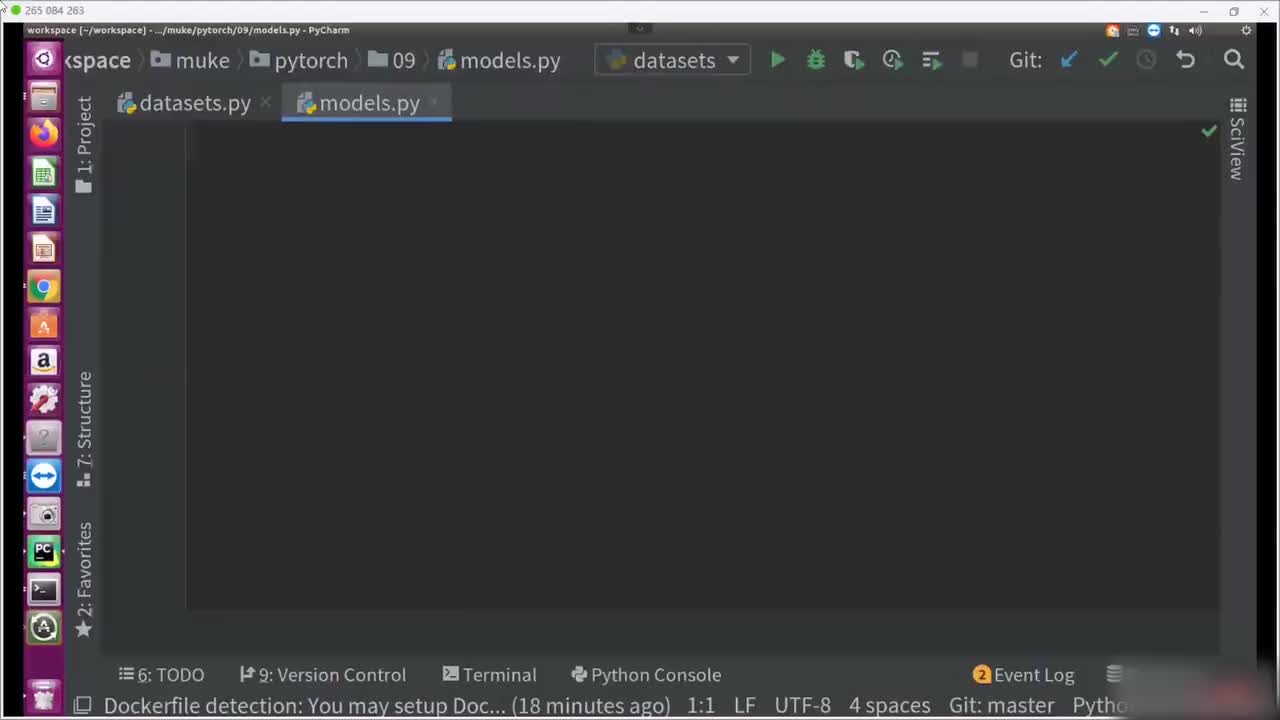Click muke folder in breadcrumb
The image size is (1280, 720).
pos(190,60)
